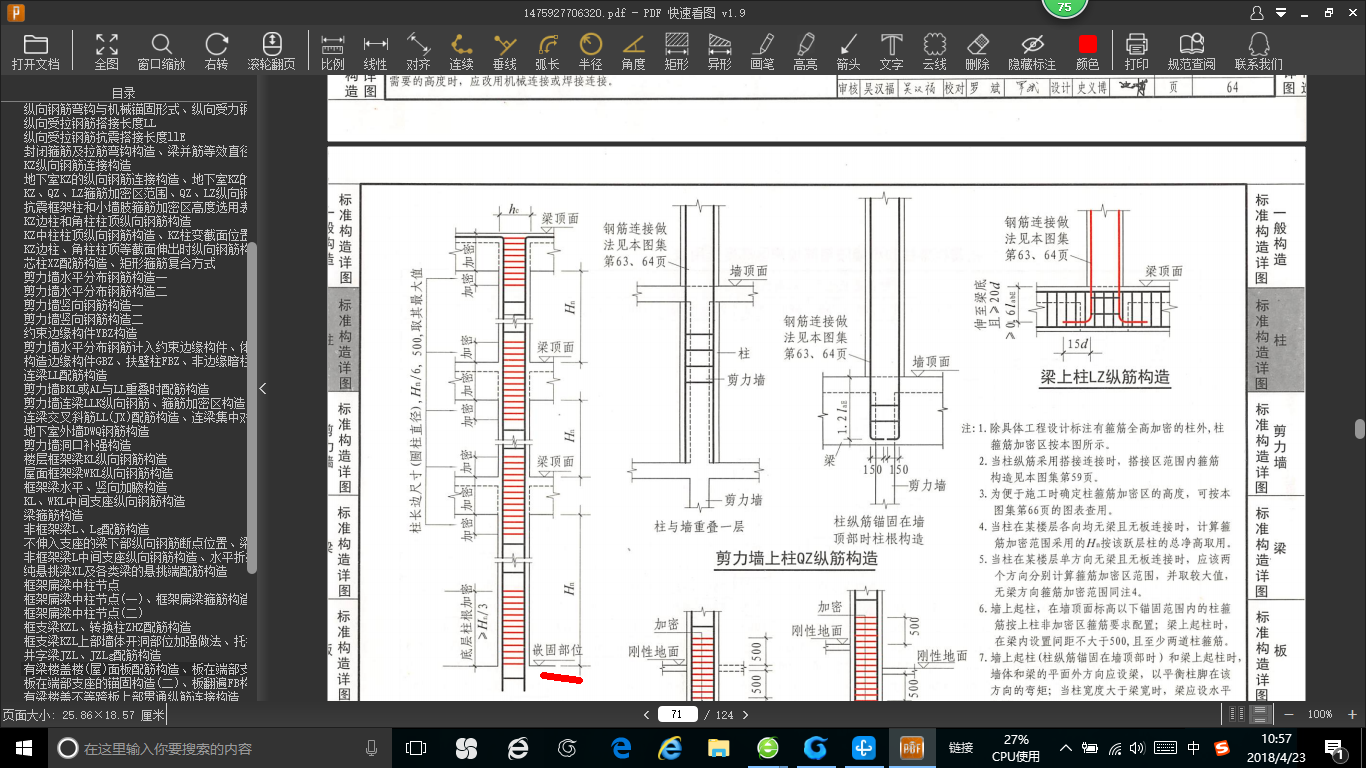
Task: Launch Microsoft Edge from taskbar
Action: tap(620, 748)
